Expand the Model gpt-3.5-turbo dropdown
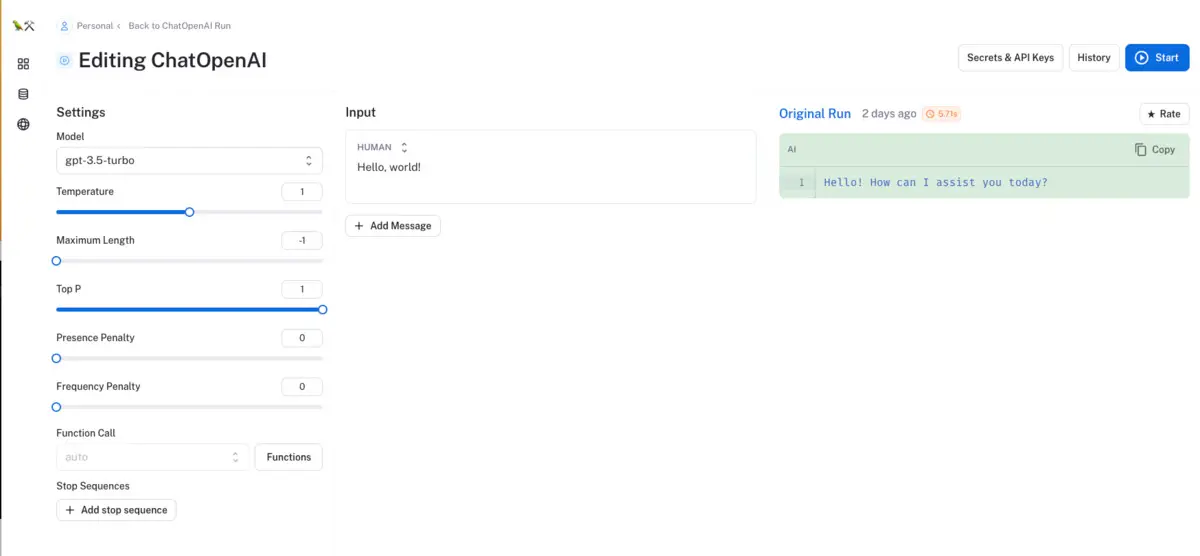 [189, 160]
